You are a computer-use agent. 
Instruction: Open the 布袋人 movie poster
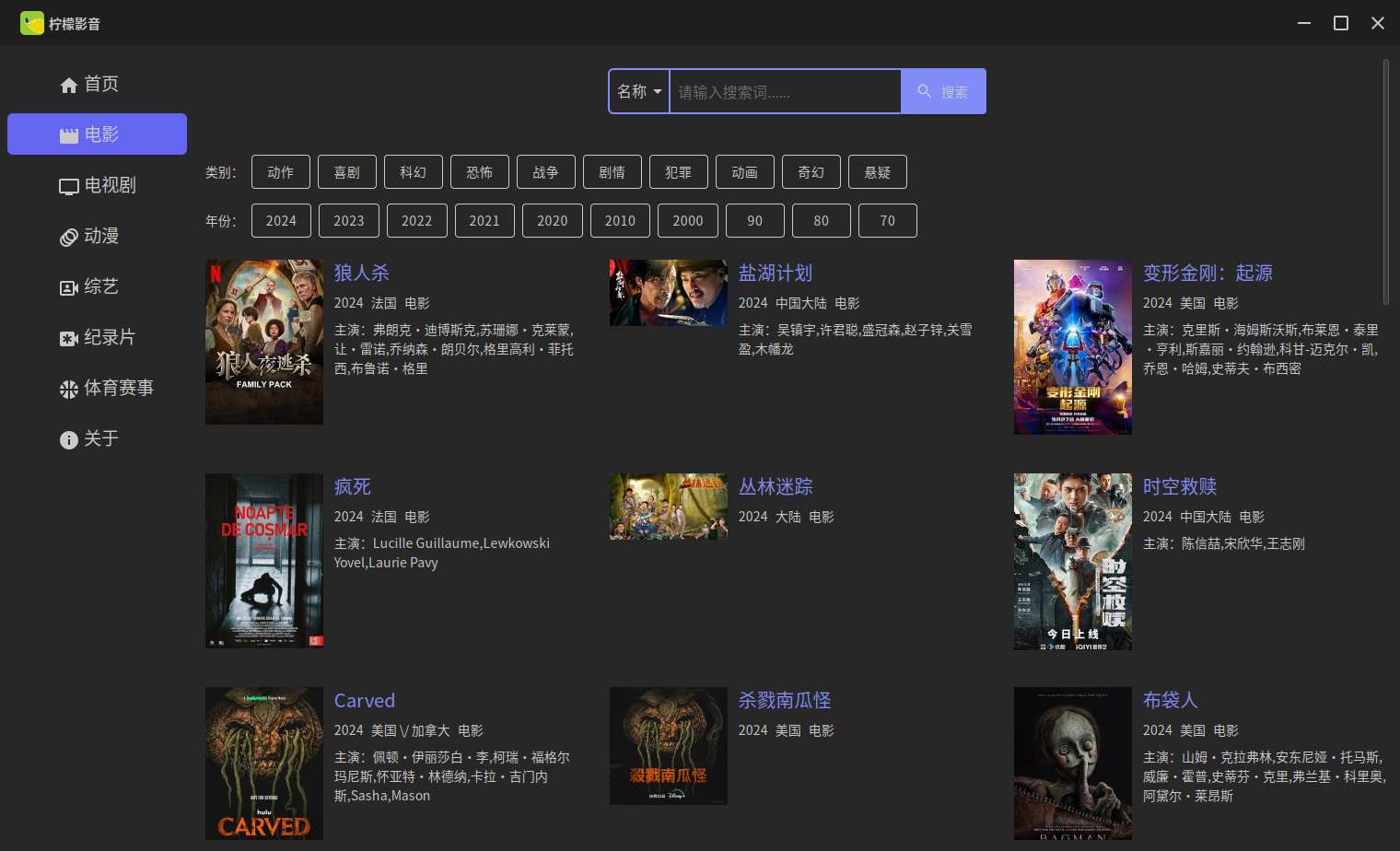click(x=1073, y=764)
